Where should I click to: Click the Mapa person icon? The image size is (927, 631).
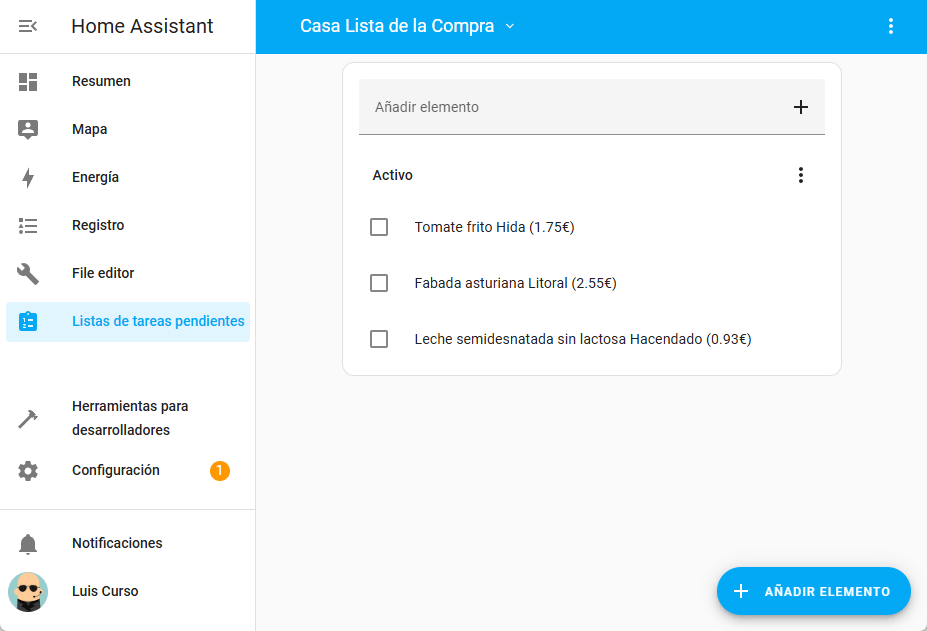click(x=28, y=130)
